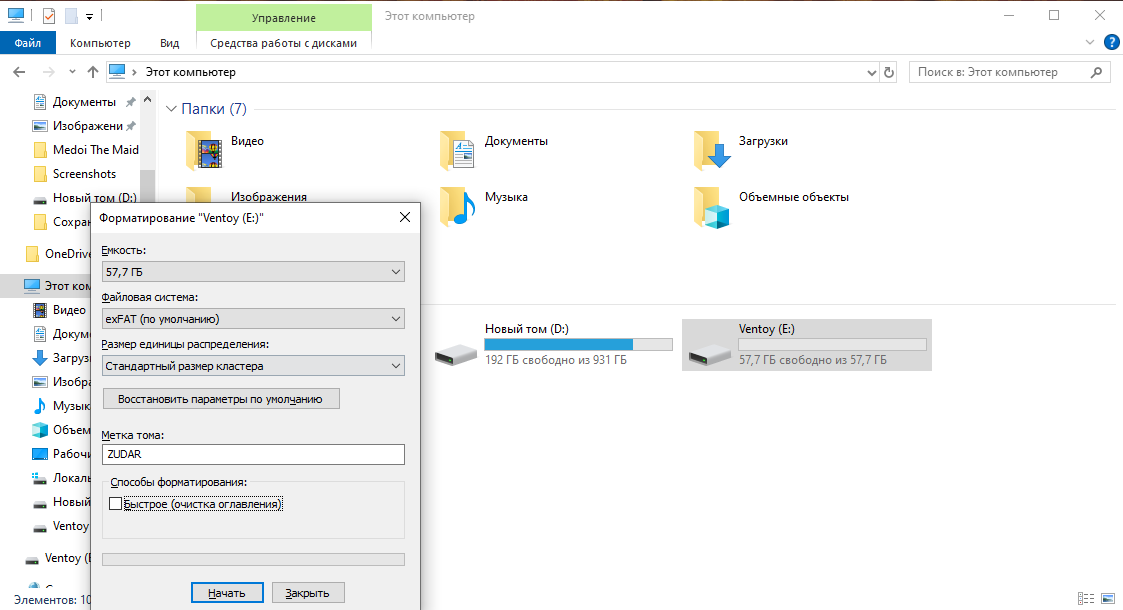Open the Загрузки folder icon
The width and height of the screenshot is (1123, 610).
pos(712,151)
